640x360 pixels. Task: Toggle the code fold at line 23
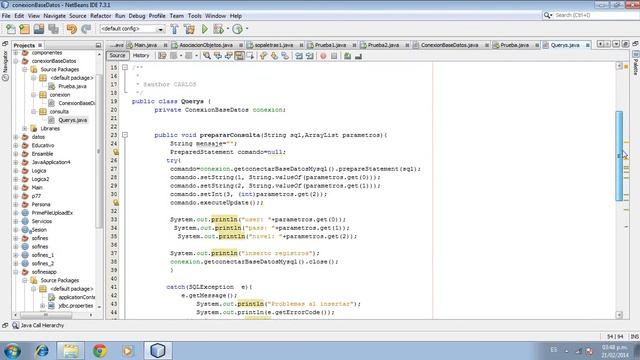pos(125,135)
